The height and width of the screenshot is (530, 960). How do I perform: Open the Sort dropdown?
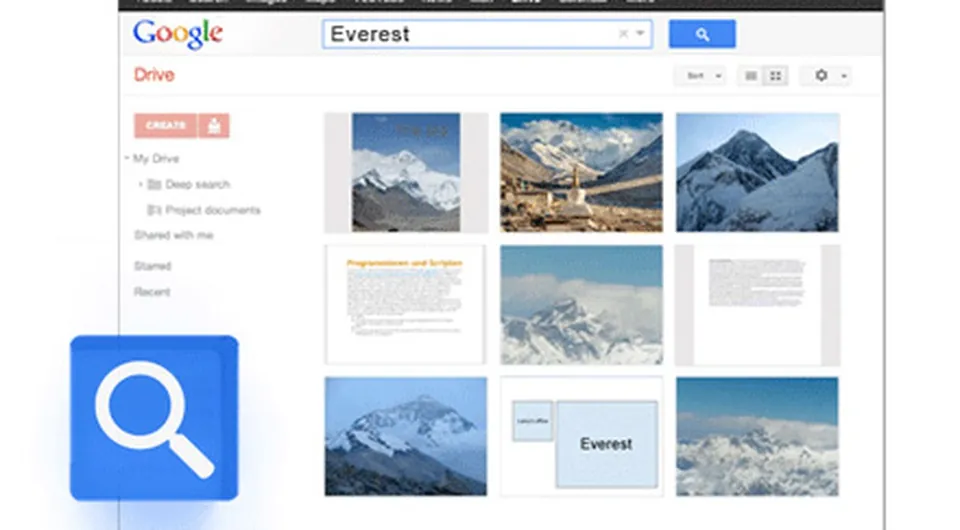[x=700, y=76]
